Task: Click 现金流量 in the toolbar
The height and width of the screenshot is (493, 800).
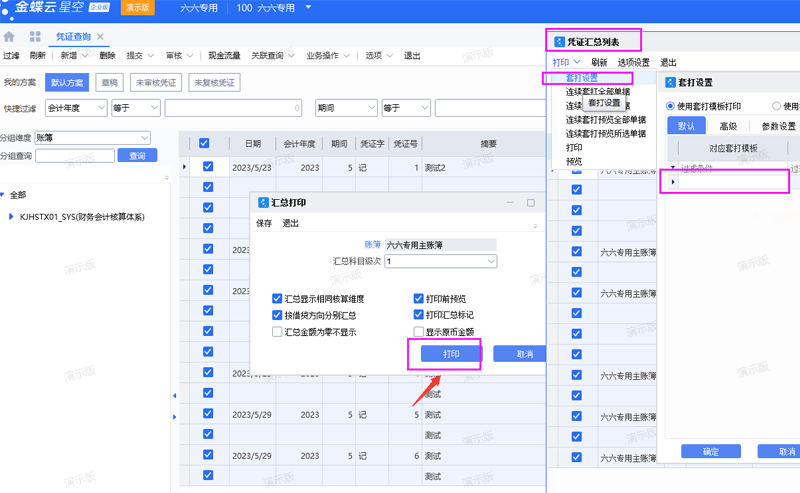Action: click(x=224, y=56)
